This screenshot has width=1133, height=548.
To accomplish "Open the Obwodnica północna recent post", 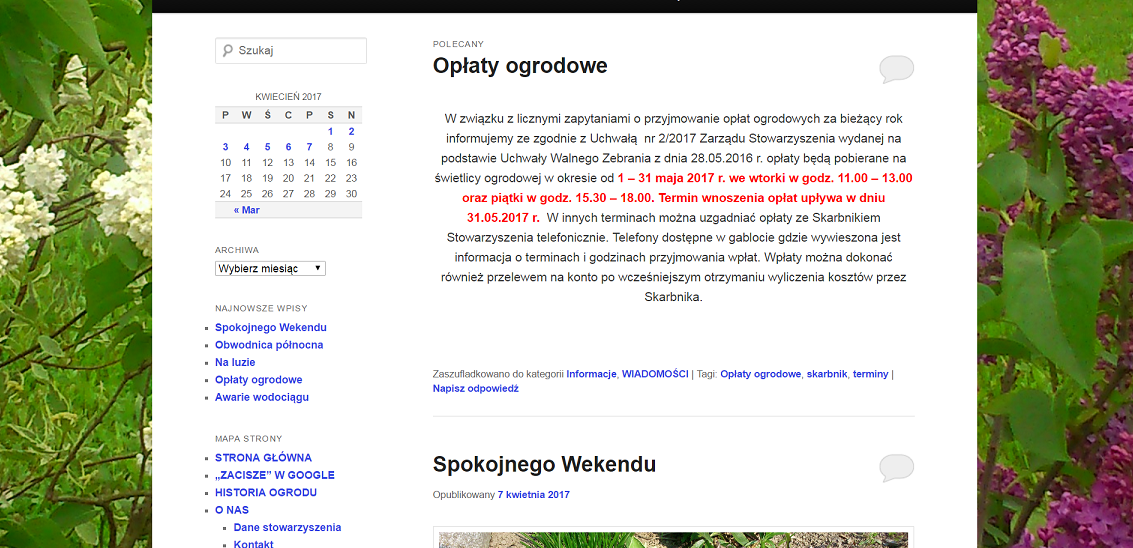I will click(x=269, y=345).
